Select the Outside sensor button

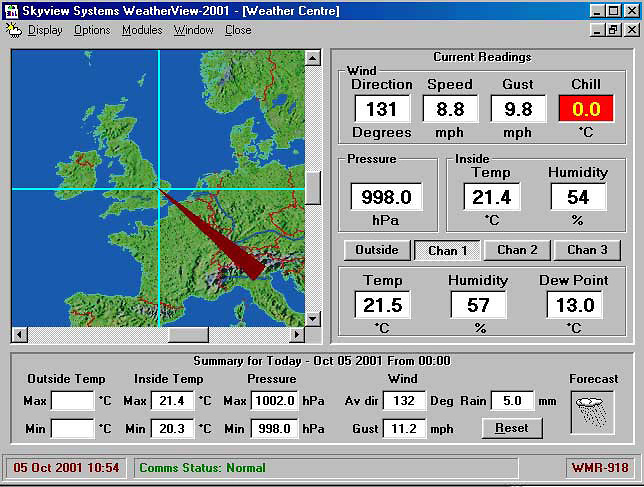[377, 250]
